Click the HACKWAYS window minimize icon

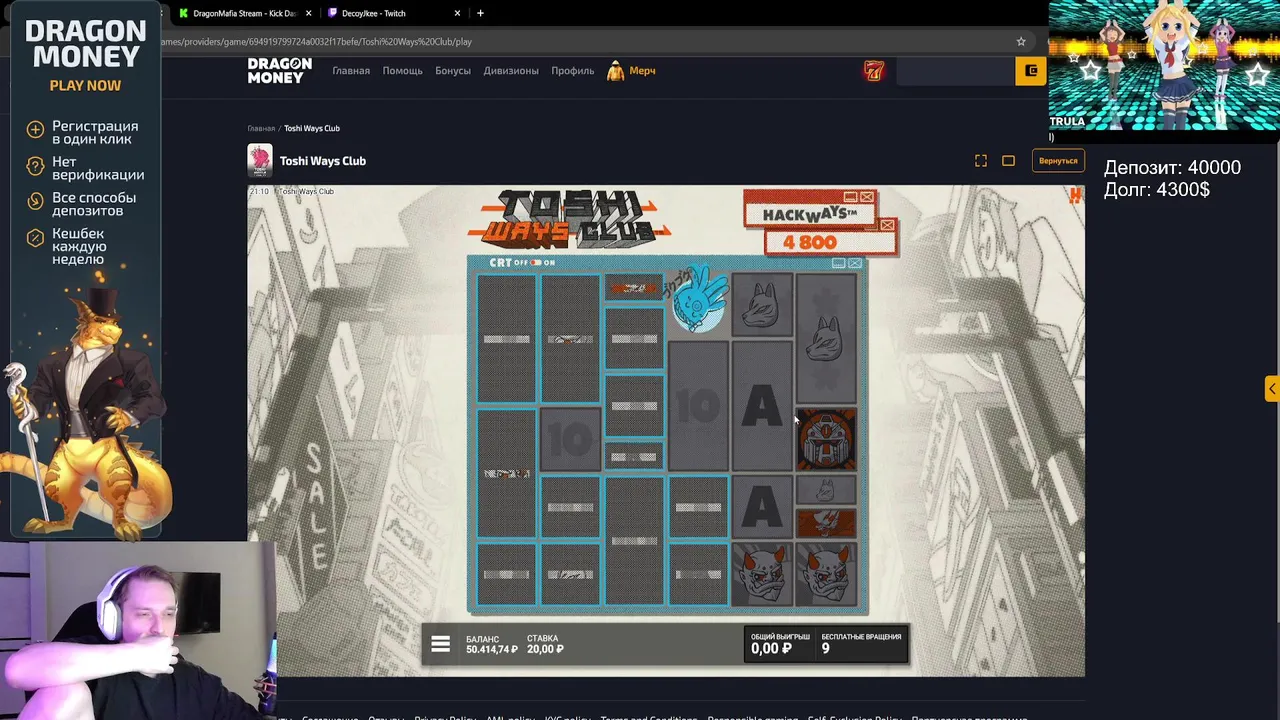tap(850, 197)
